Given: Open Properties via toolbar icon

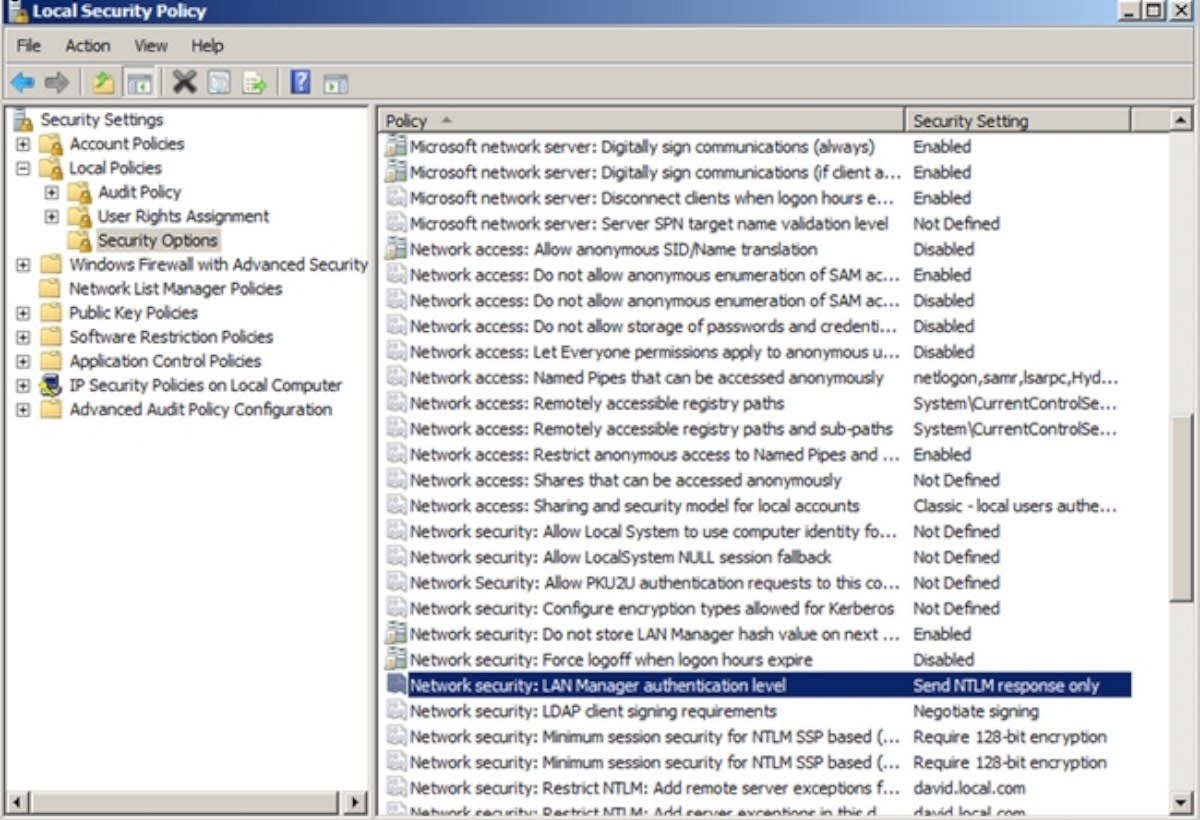Looking at the screenshot, I should point(219,82).
